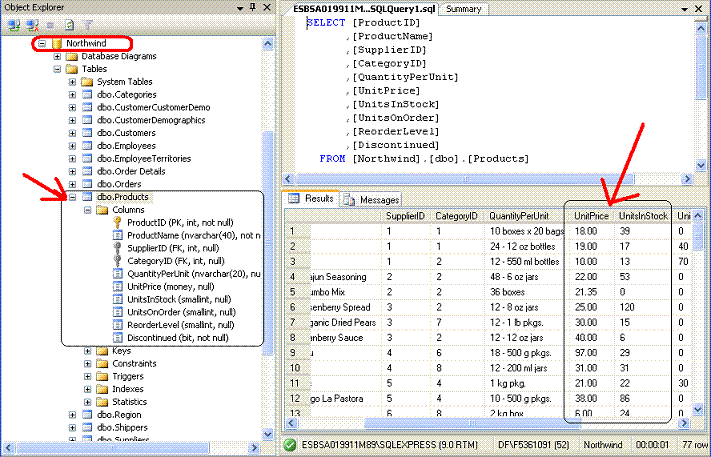Click the query editor horizontal scrollbar
Image resolution: width=711 pixels, height=457 pixels.
(x=465, y=179)
